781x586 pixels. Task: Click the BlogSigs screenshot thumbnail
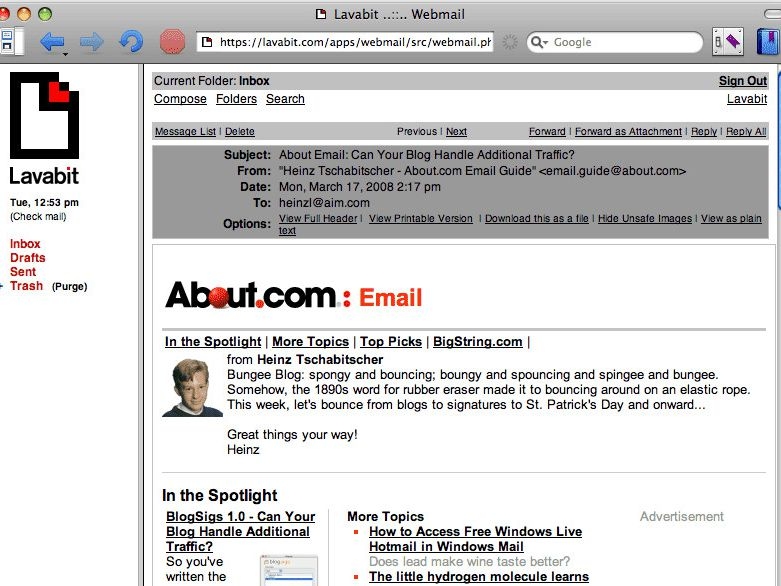pyautogui.click(x=289, y=571)
